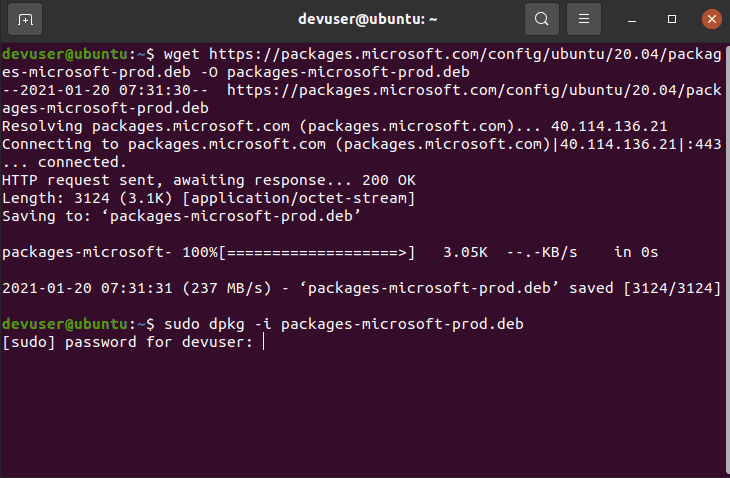Click the download progress bar at 100%
The width and height of the screenshot is (730, 478).
[x=316, y=252]
